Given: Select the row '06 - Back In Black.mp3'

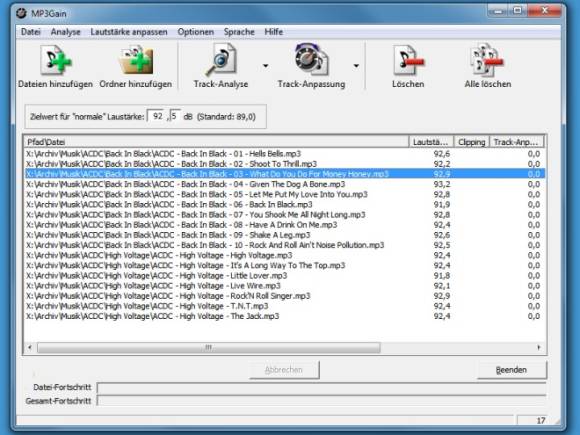Looking at the screenshot, I should [x=284, y=205].
